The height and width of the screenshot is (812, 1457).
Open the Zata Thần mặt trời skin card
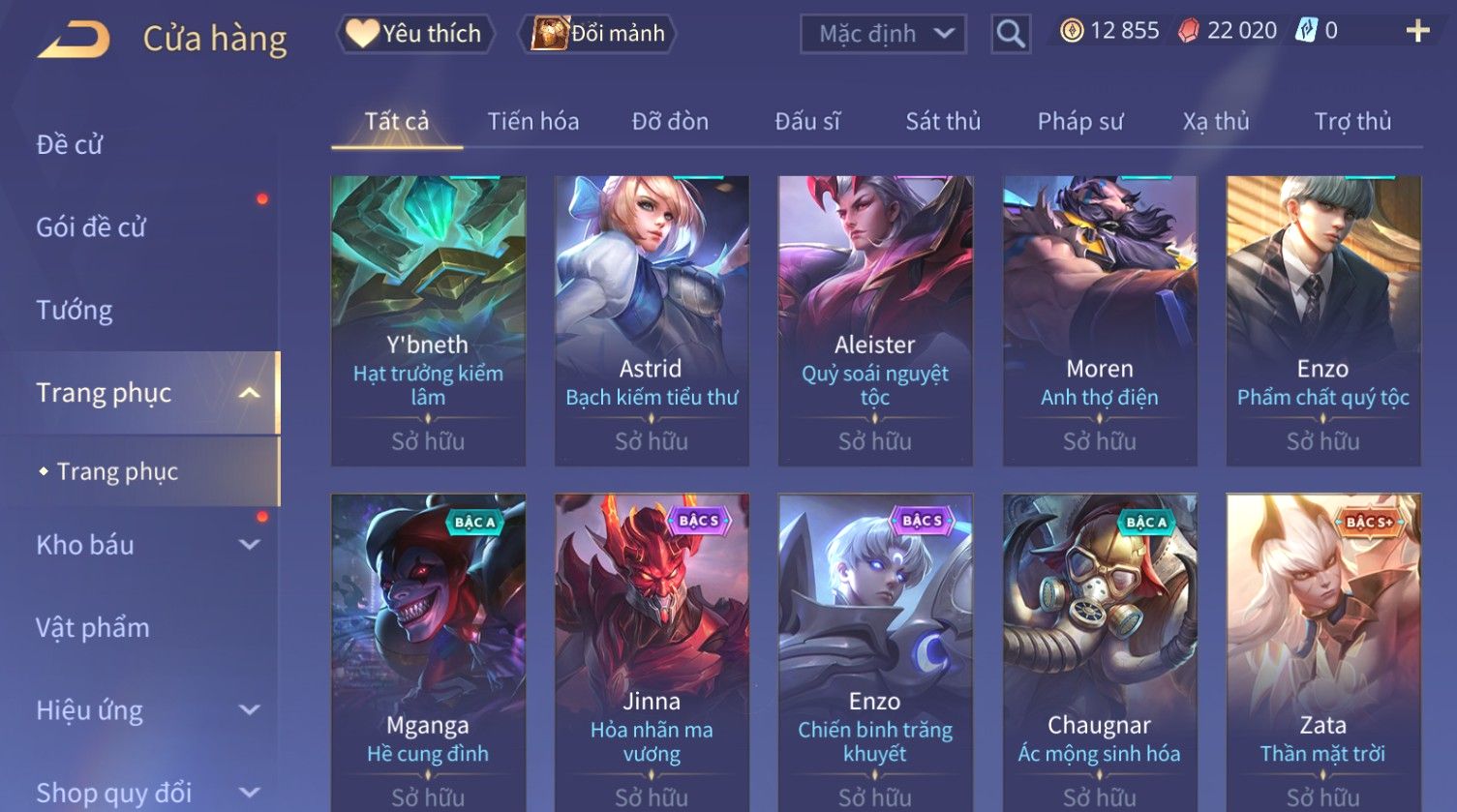(x=1323, y=652)
